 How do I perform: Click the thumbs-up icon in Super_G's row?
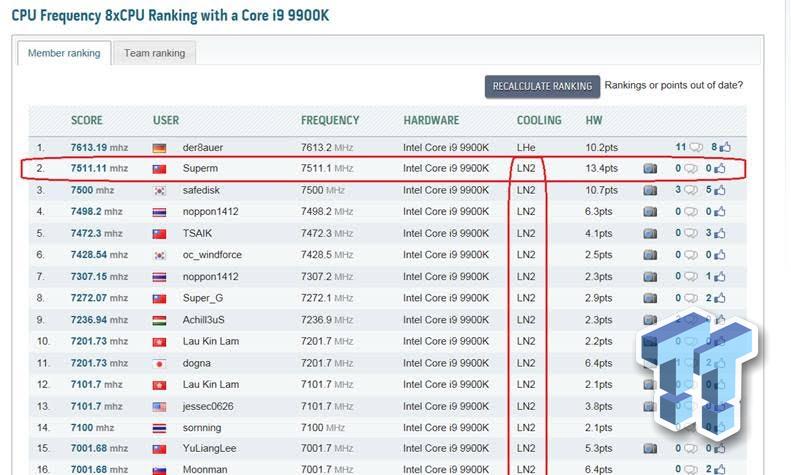point(720,298)
